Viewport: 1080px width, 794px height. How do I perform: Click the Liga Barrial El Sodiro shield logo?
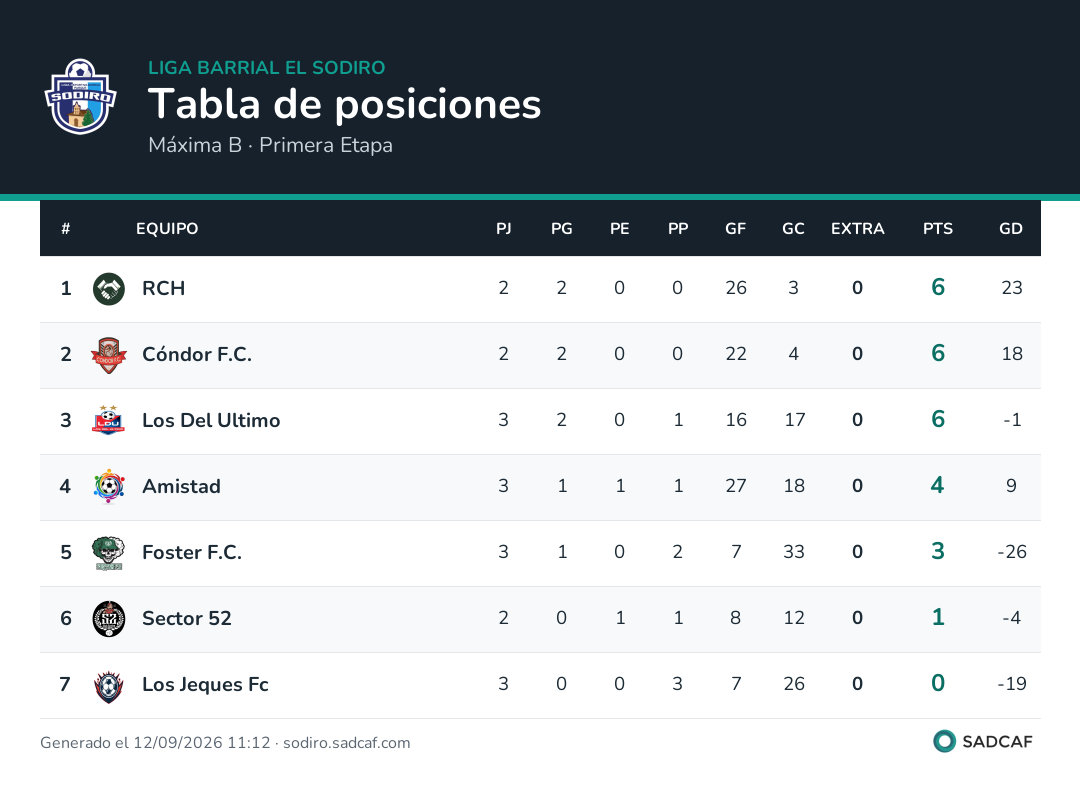tap(81, 96)
